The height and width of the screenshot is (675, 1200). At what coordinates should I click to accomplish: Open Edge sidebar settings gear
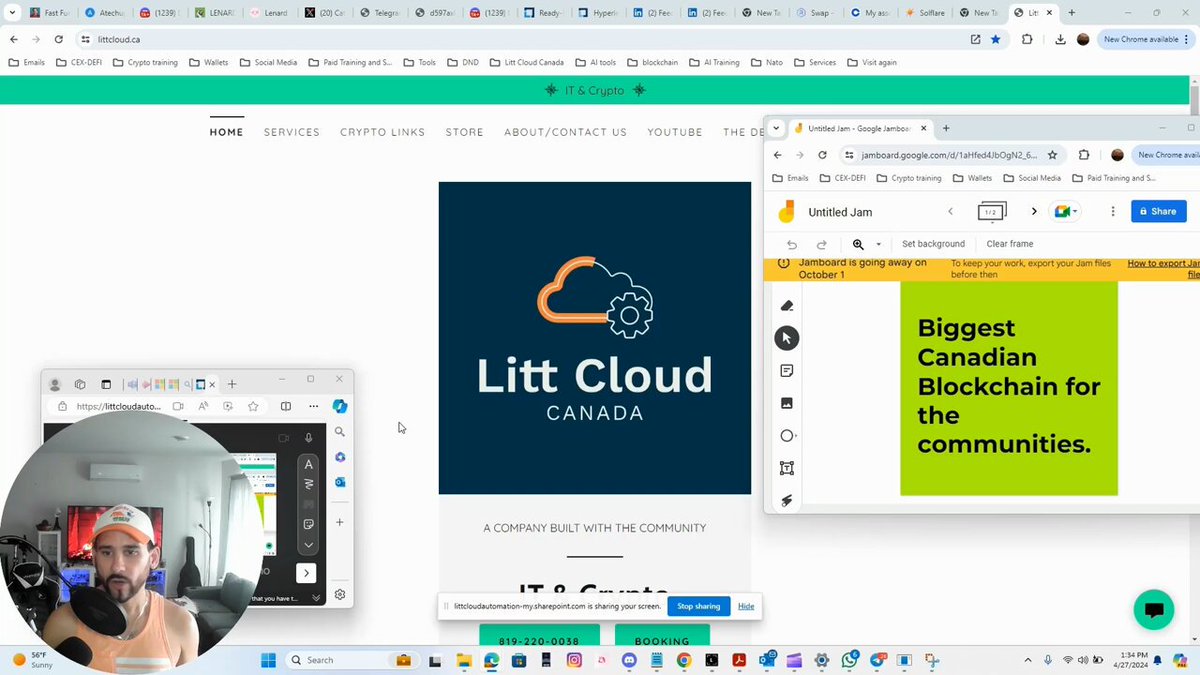tap(340, 594)
